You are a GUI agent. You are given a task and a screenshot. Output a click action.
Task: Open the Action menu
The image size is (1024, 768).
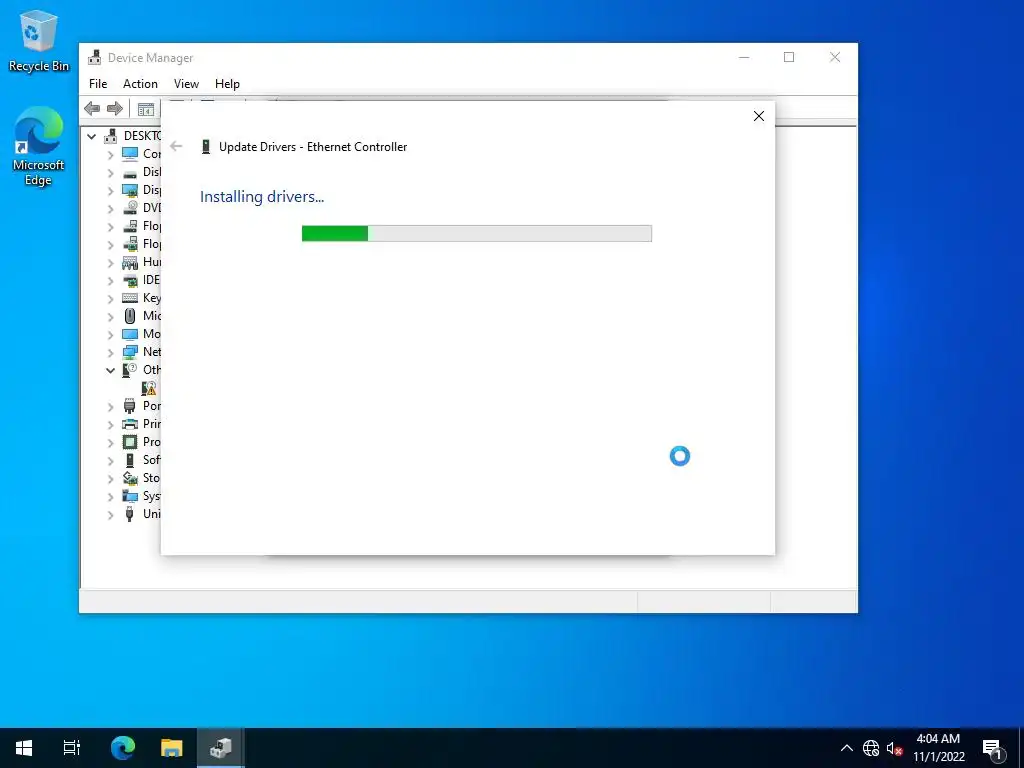(x=140, y=84)
